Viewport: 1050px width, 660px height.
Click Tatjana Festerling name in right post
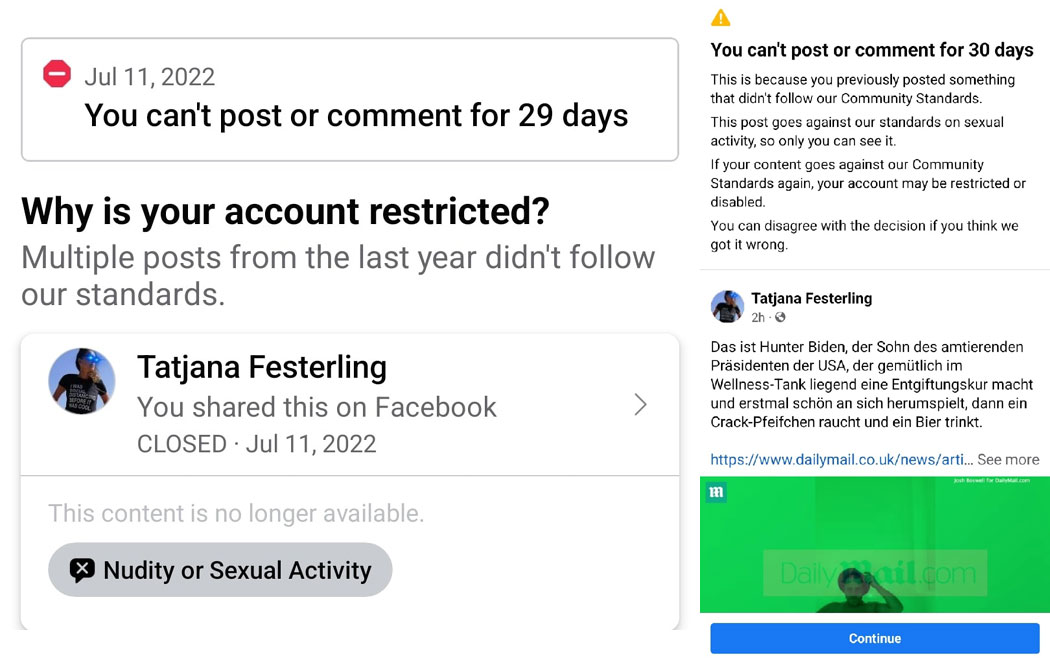[x=812, y=299]
